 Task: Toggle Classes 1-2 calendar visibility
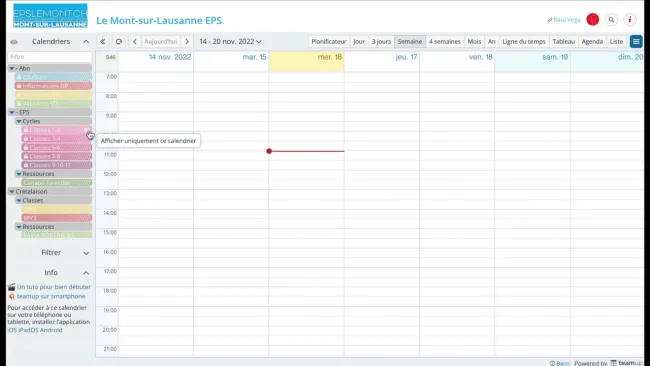[56, 130]
